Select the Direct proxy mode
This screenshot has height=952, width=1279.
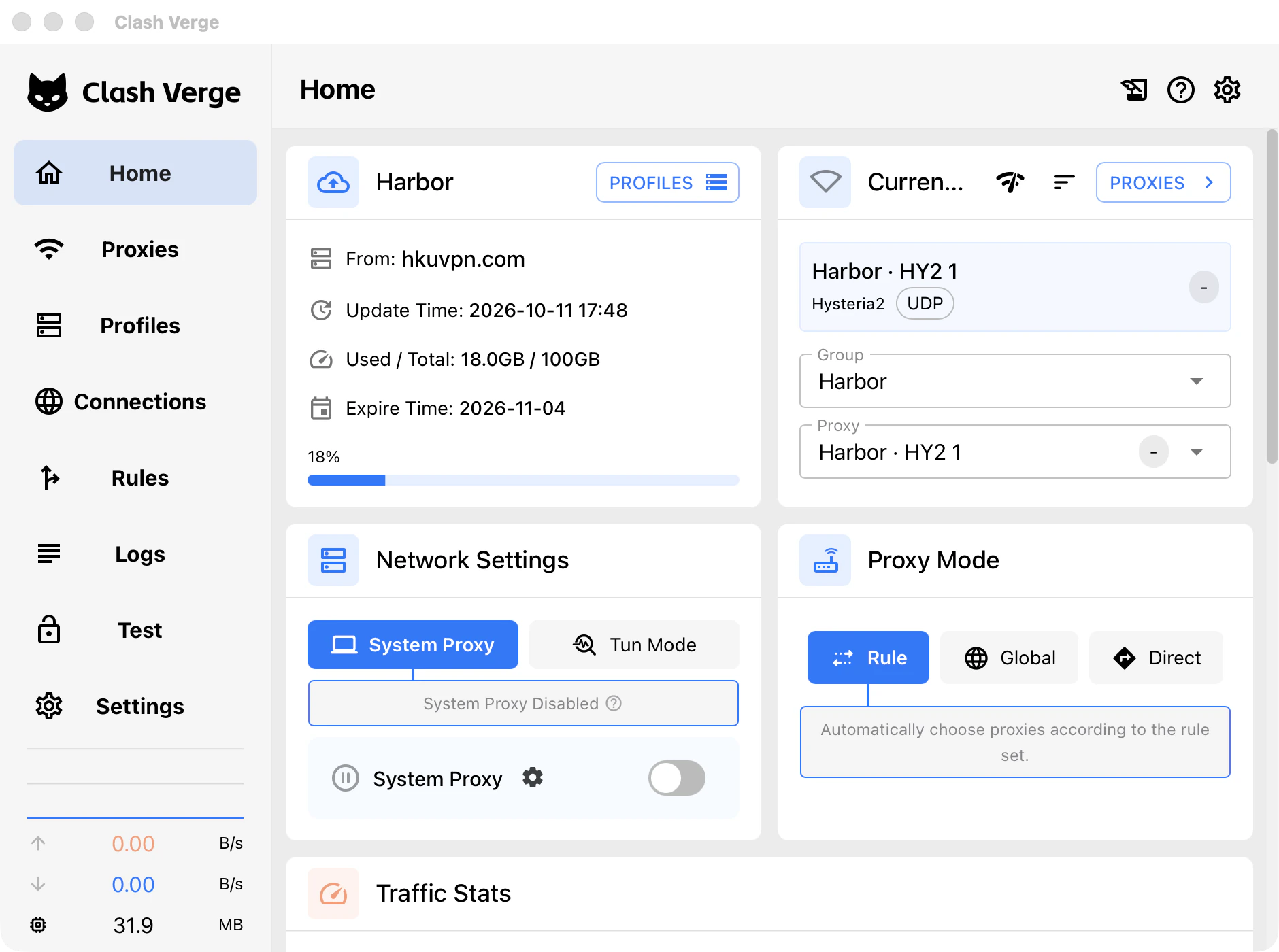pos(1157,658)
